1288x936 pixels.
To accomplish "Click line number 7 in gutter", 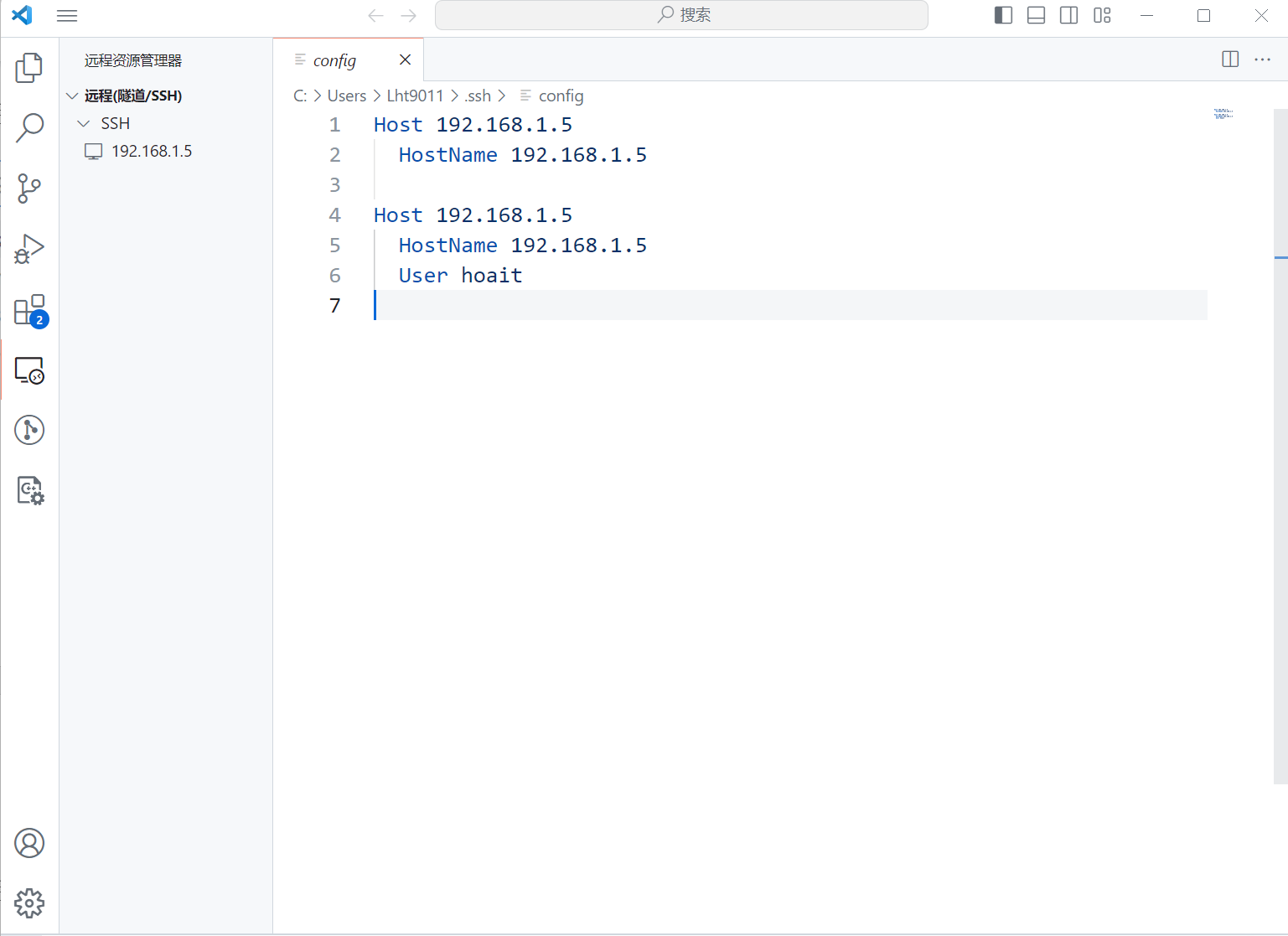I will tap(334, 306).
